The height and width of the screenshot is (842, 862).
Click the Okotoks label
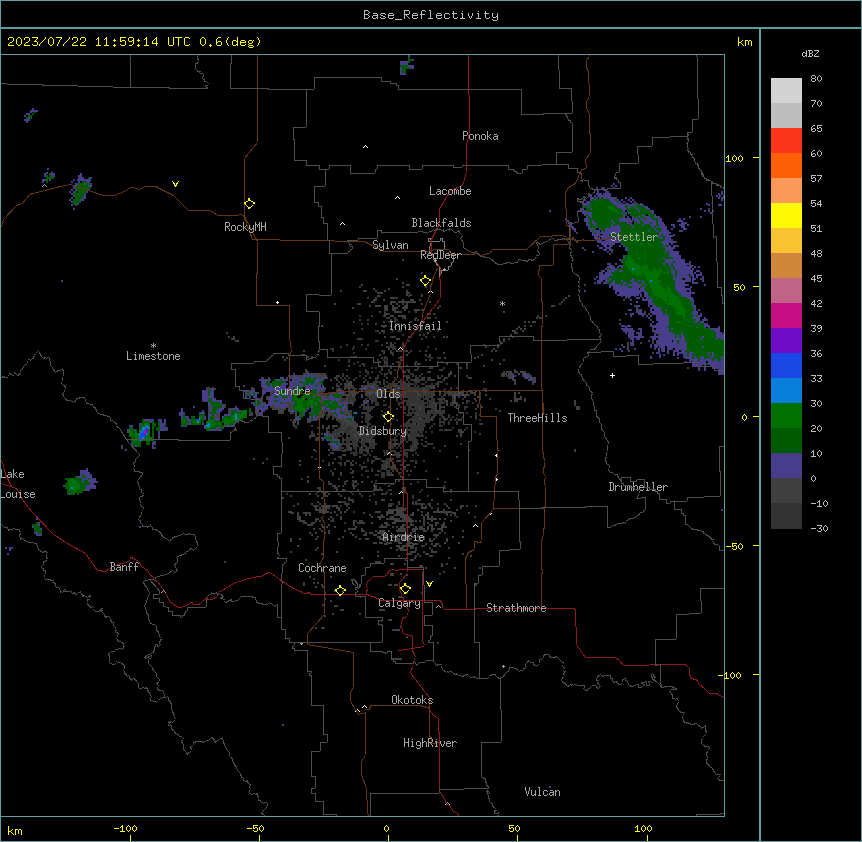tap(412, 700)
